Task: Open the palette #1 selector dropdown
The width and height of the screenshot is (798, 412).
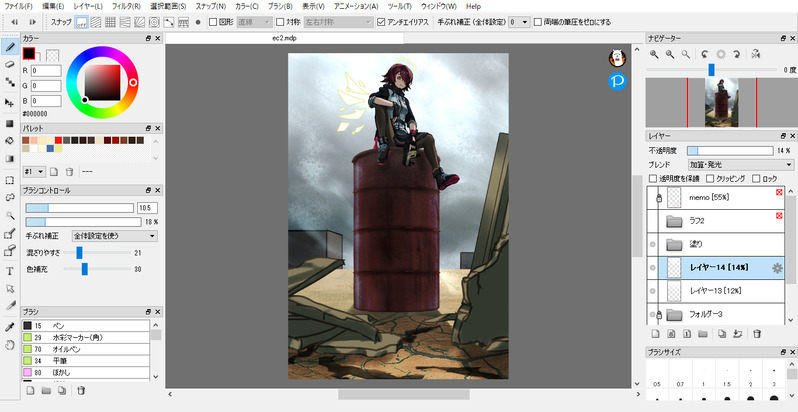Action: coord(34,172)
